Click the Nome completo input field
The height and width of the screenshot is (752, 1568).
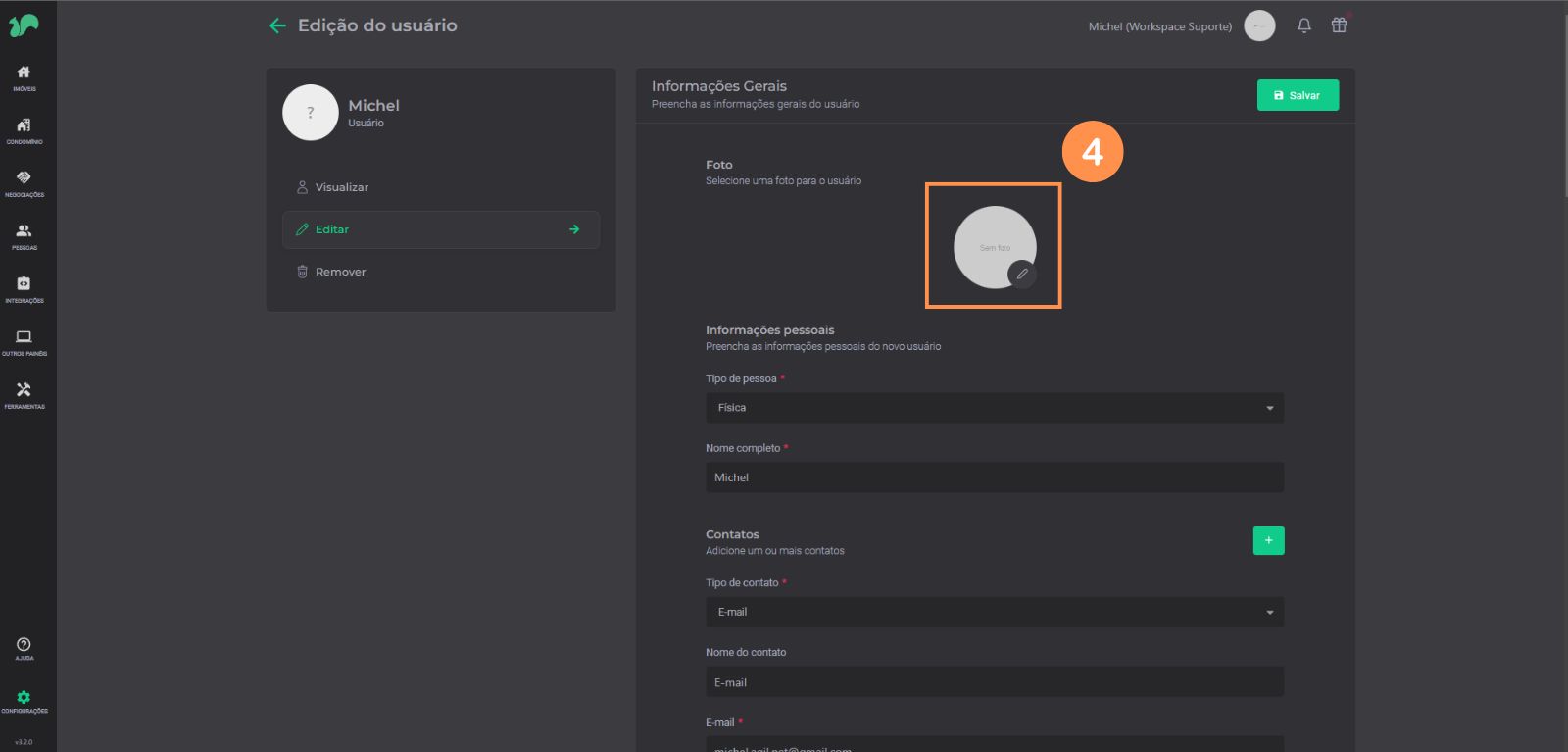(x=994, y=477)
